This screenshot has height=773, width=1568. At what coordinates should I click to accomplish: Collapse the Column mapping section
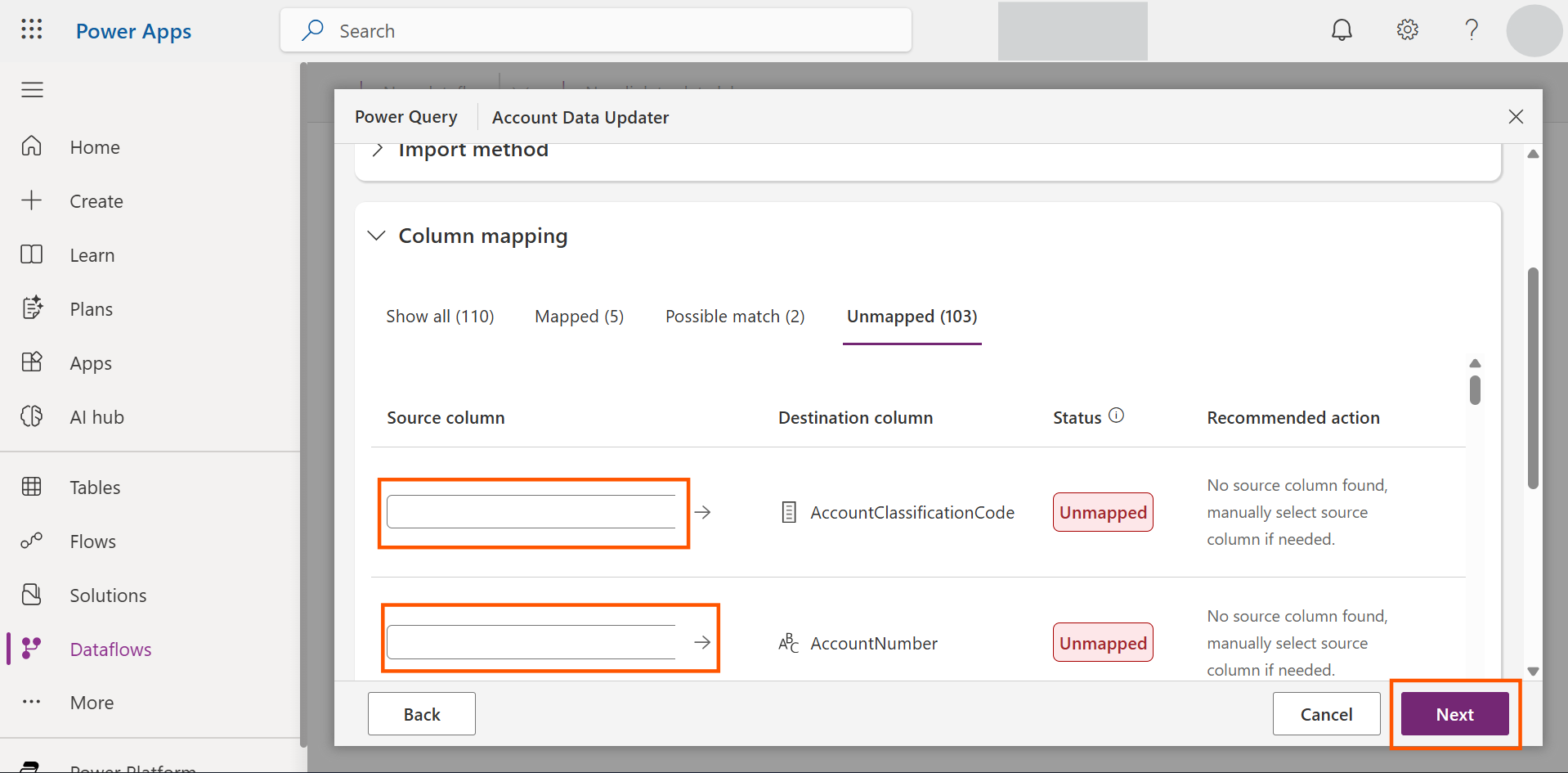point(377,236)
